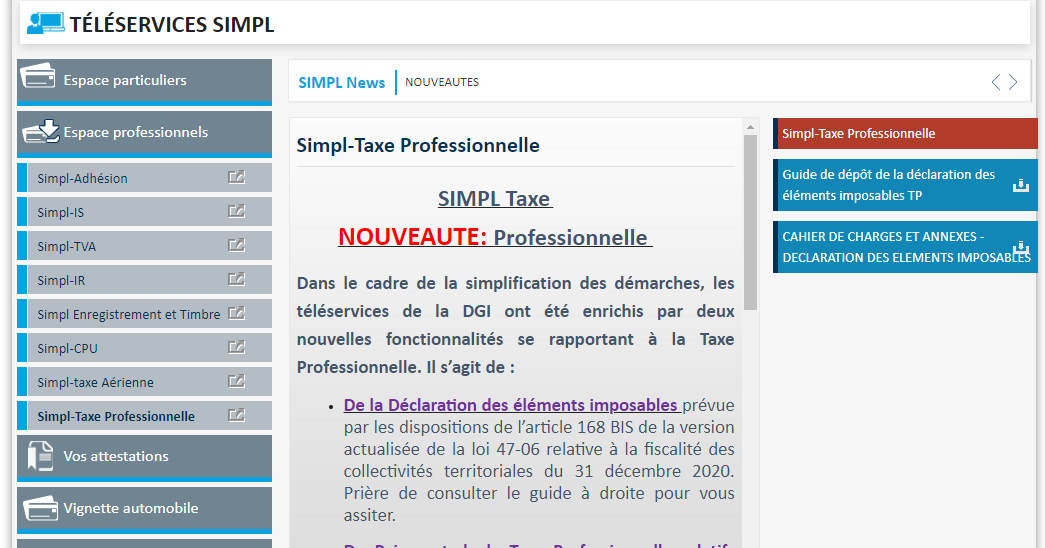Show previous news with left arrow
The image size is (1045, 548).
(x=996, y=82)
